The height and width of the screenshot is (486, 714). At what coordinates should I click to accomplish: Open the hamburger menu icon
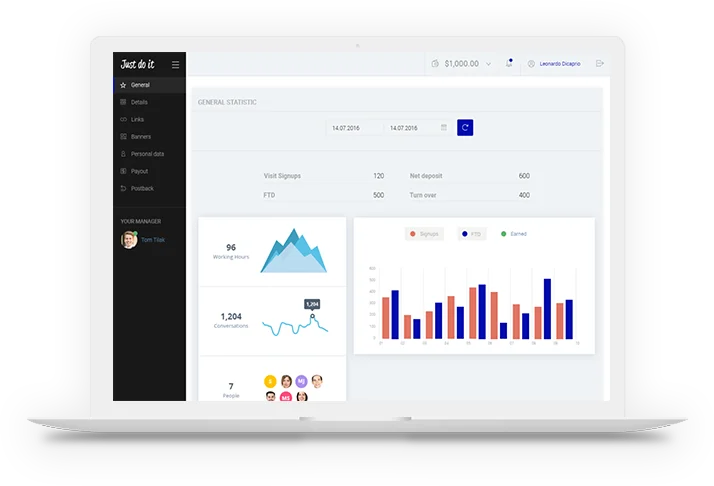pos(175,65)
